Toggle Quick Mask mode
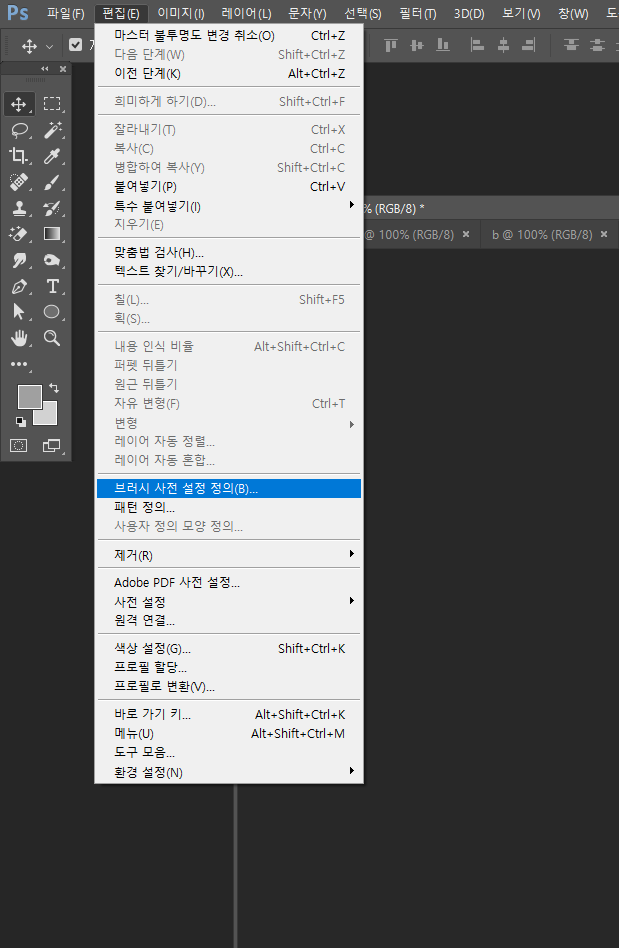619x948 pixels. point(19,446)
